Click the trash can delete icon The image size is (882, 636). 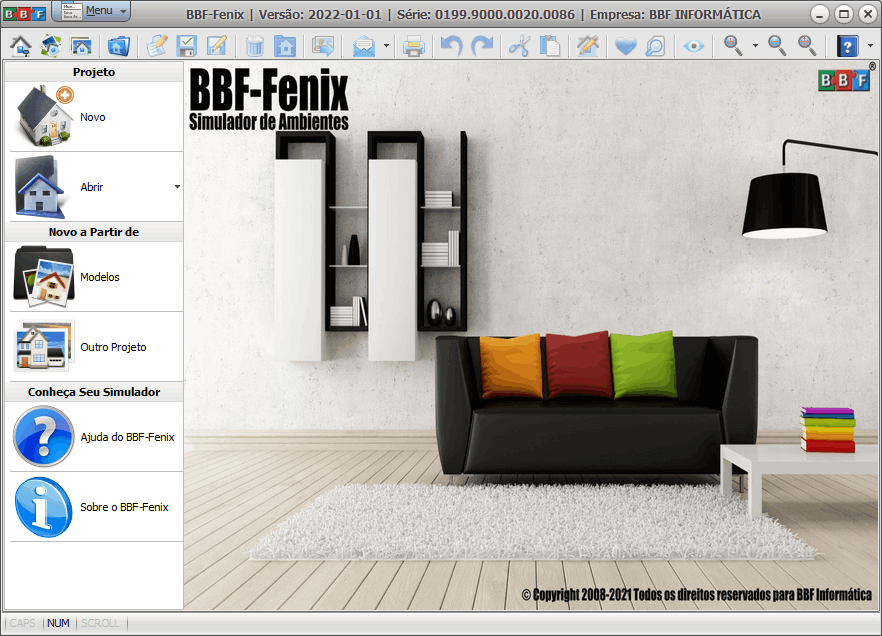(x=255, y=46)
